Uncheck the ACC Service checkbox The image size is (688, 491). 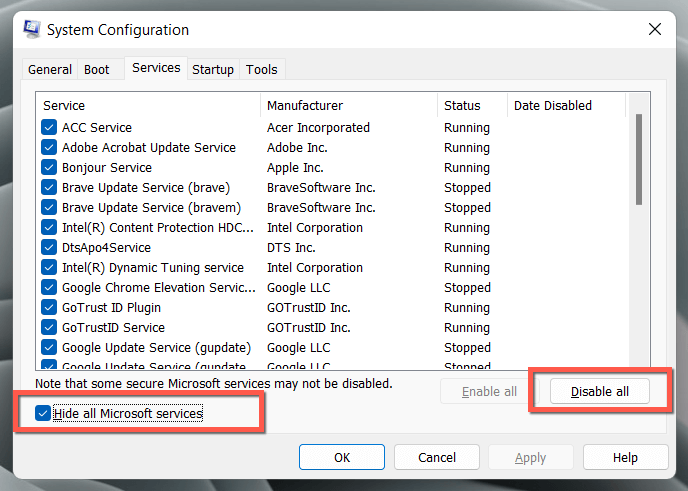(49, 128)
